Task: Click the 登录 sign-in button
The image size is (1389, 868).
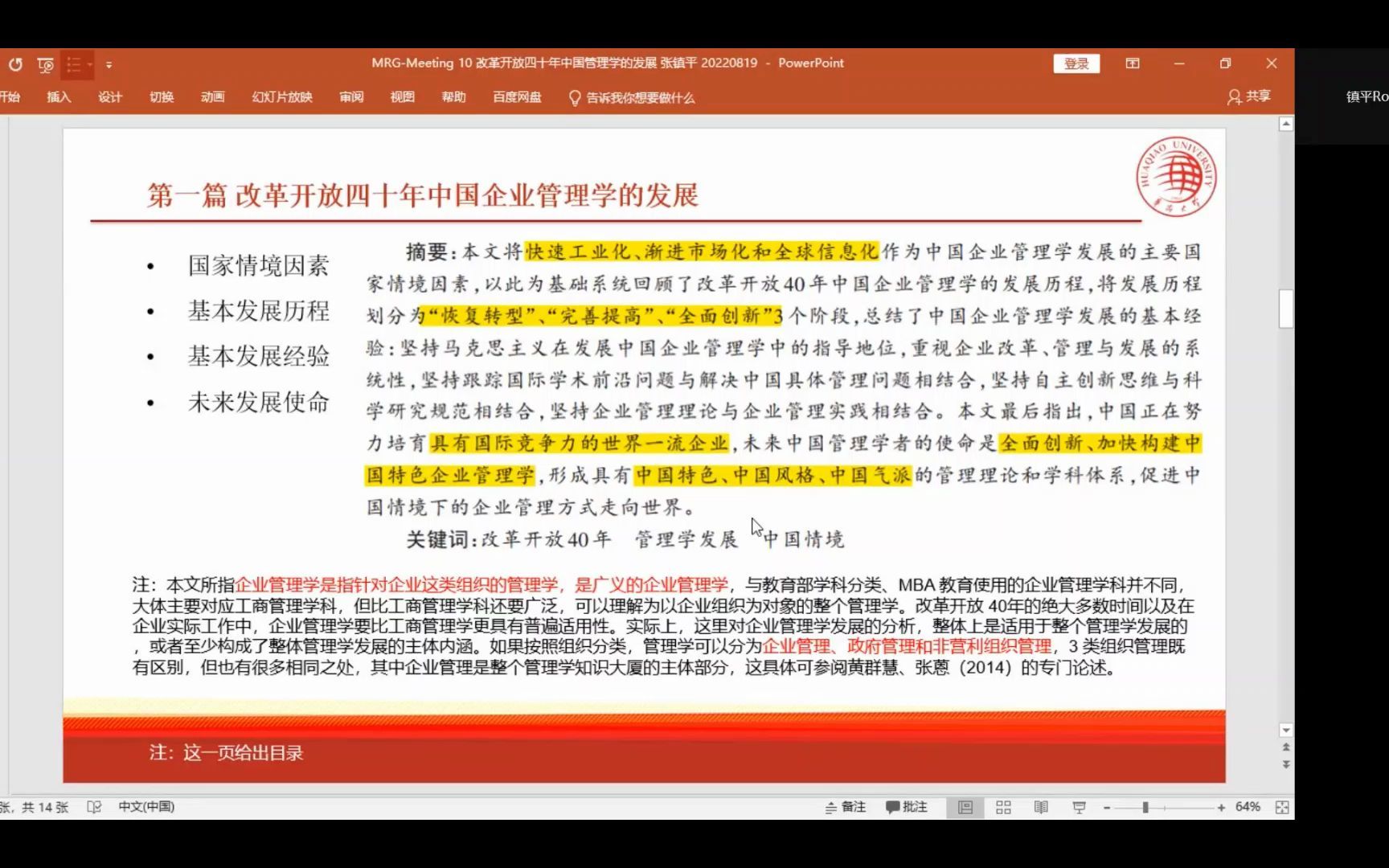Action: pyautogui.click(x=1076, y=63)
